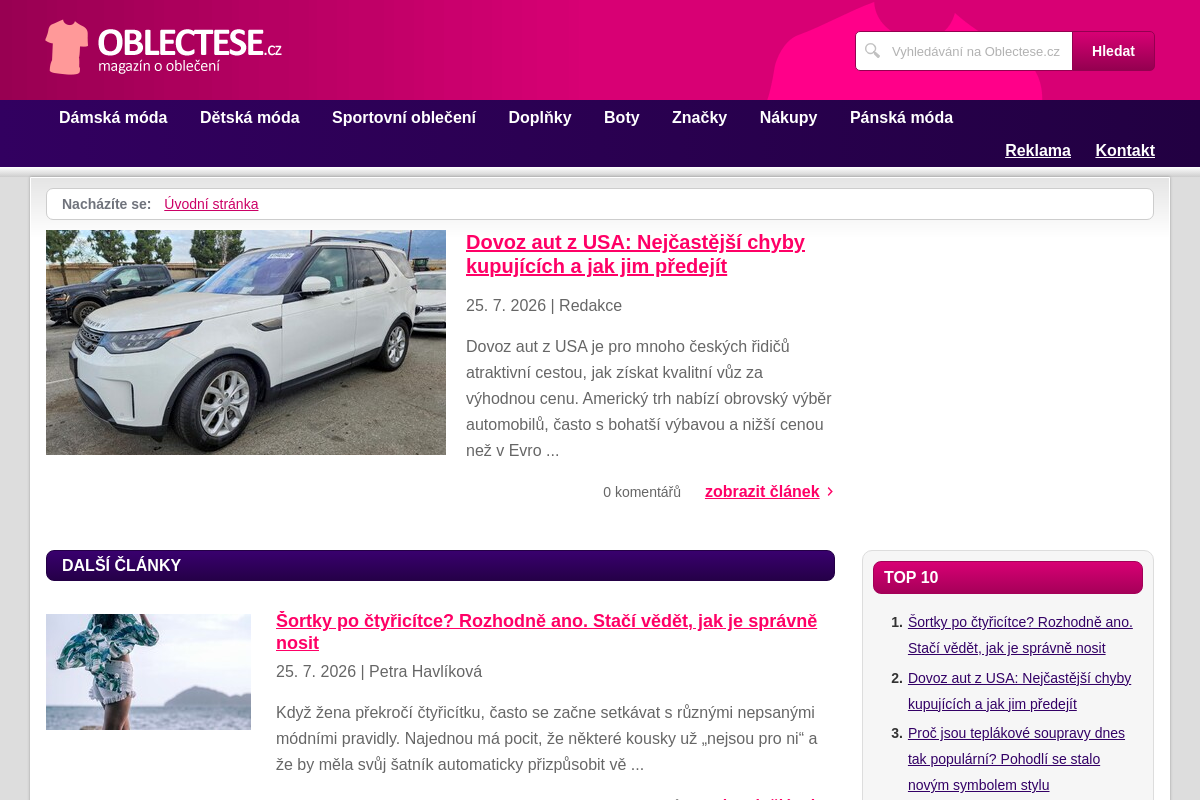Screen dimensions: 1200x800
Task: Click zobrazit článek link
Action: [762, 492]
